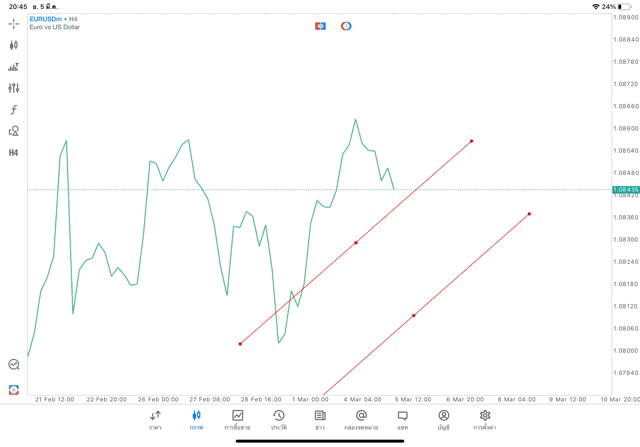640x447 pixels.
Task: Open the การตั้งค่า settings tab
Action: tap(485, 420)
